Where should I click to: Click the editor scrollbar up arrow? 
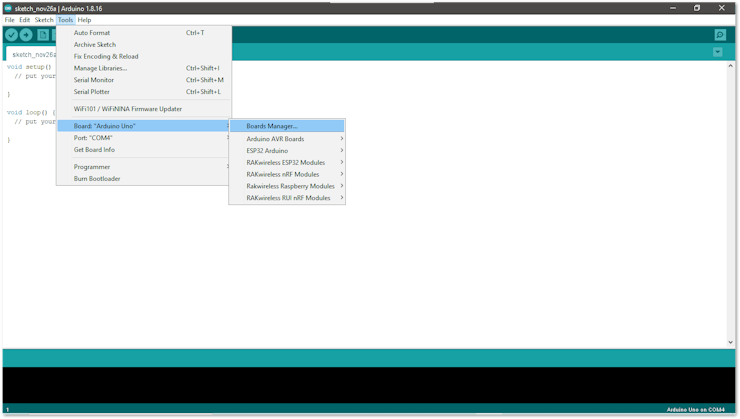click(x=730, y=66)
